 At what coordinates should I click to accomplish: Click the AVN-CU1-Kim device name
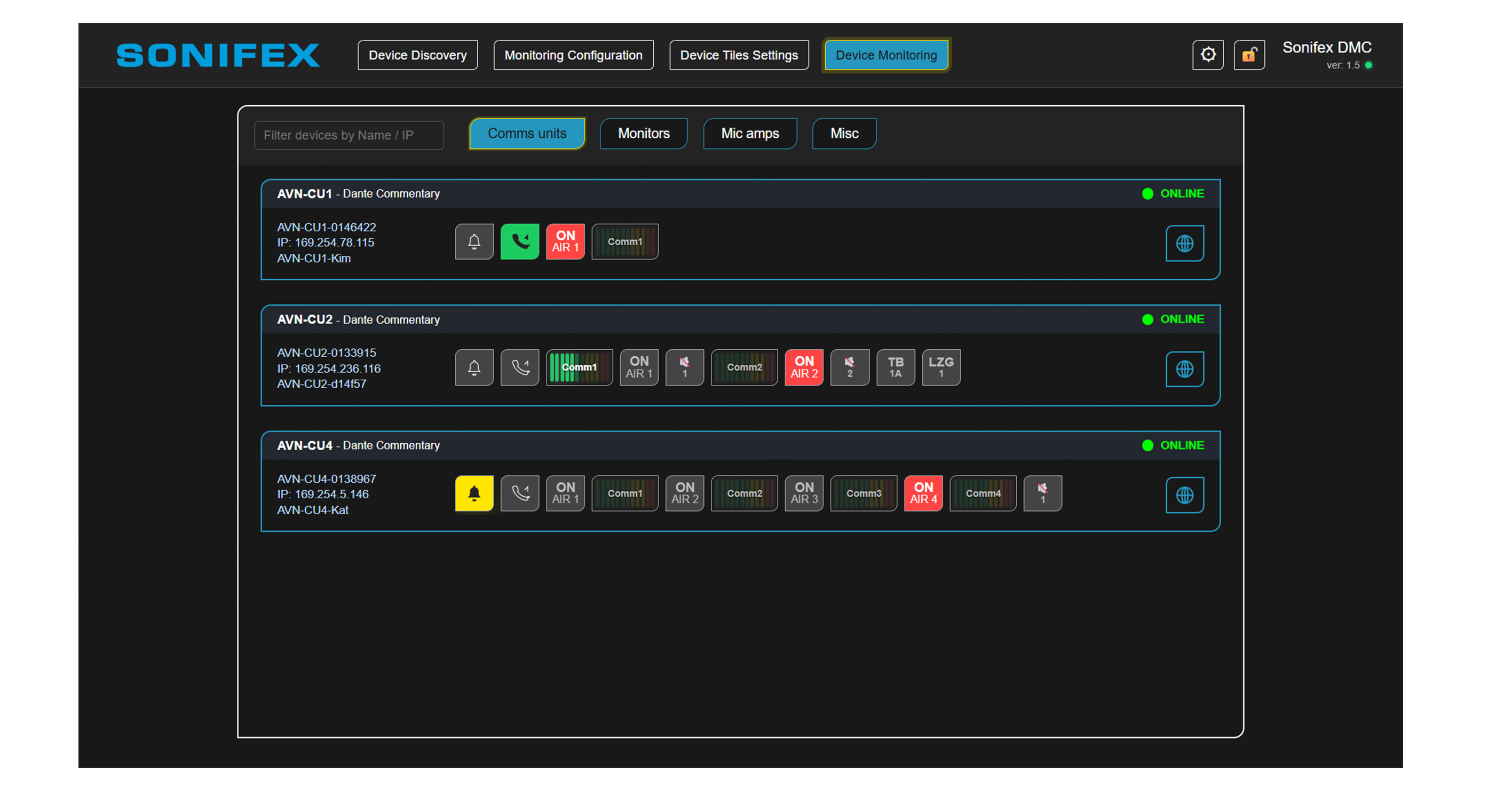click(x=314, y=258)
